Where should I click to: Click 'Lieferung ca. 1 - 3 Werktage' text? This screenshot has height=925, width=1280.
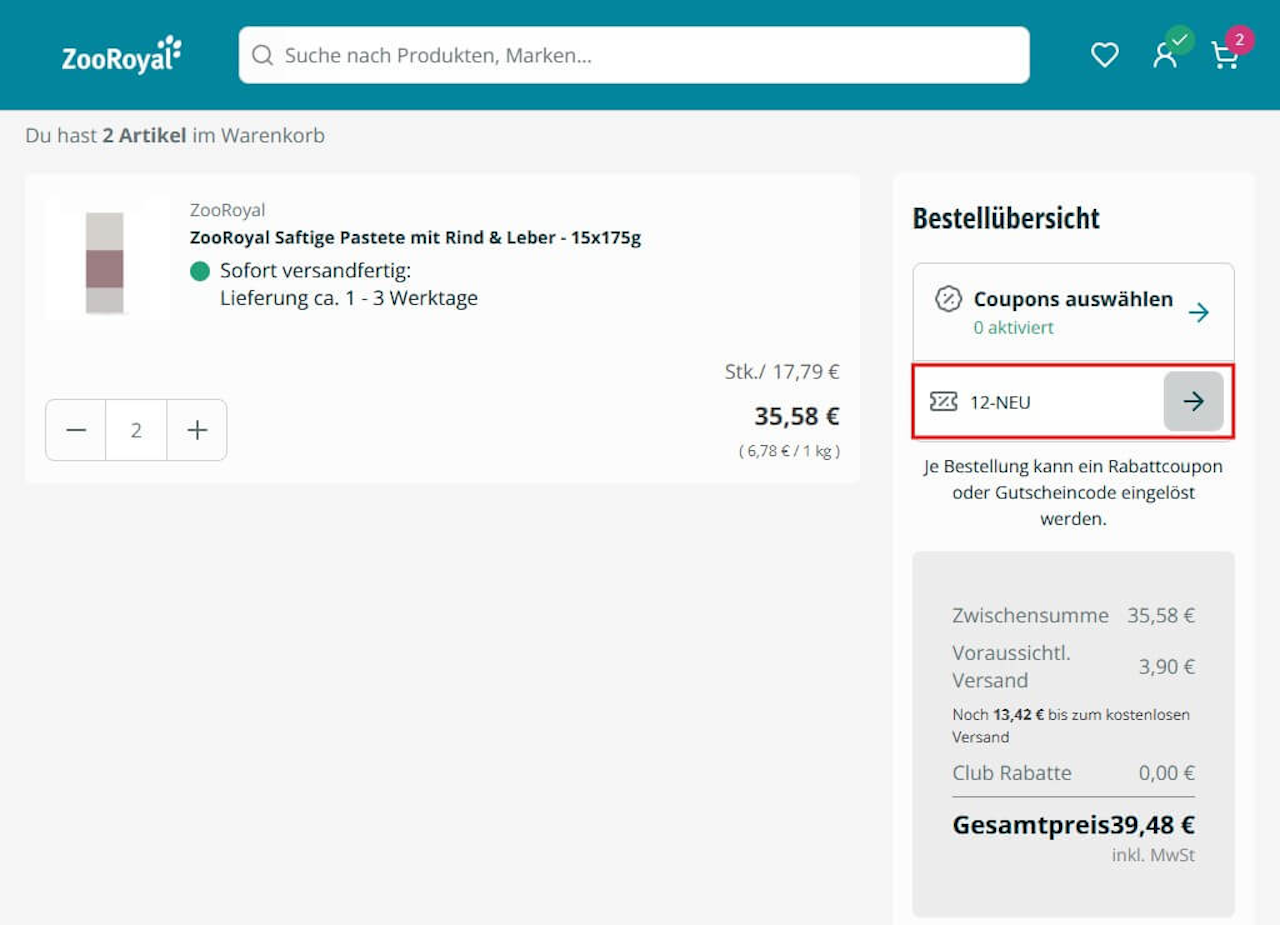(x=349, y=298)
